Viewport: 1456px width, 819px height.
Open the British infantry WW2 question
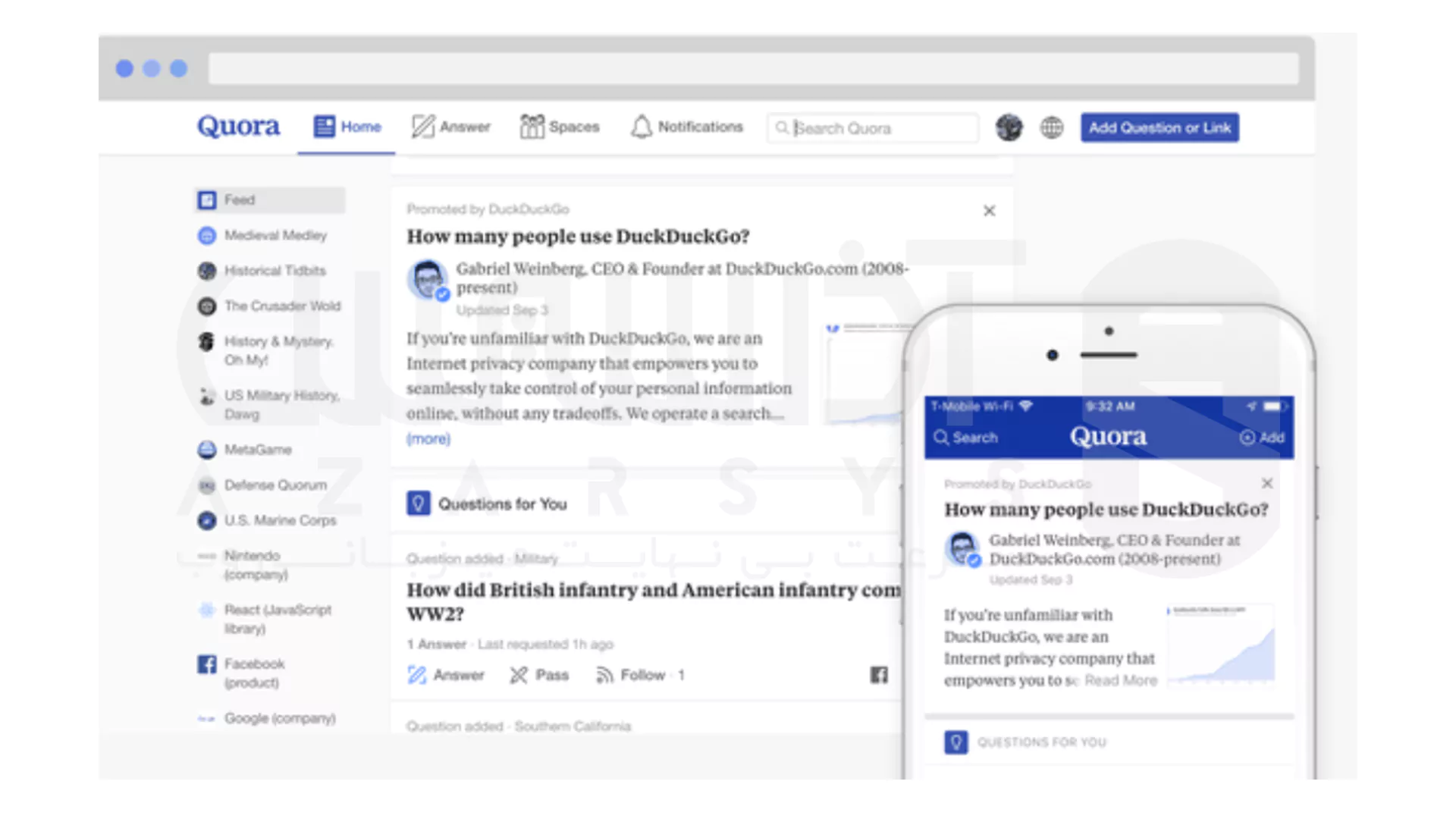(654, 601)
